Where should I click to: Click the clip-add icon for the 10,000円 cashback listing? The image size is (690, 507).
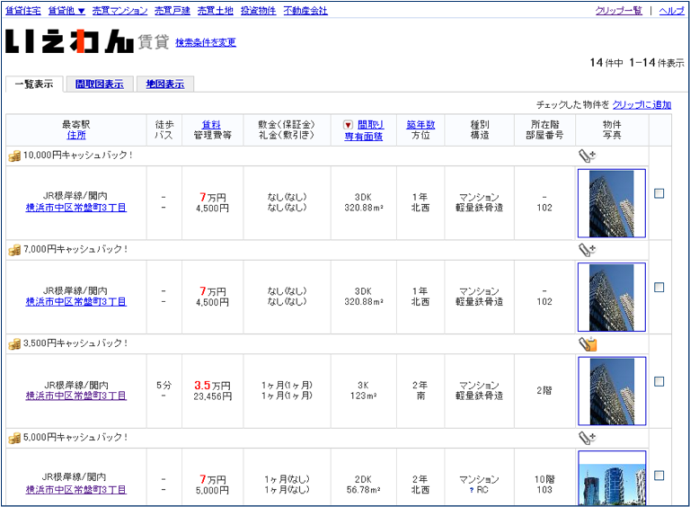tap(586, 156)
